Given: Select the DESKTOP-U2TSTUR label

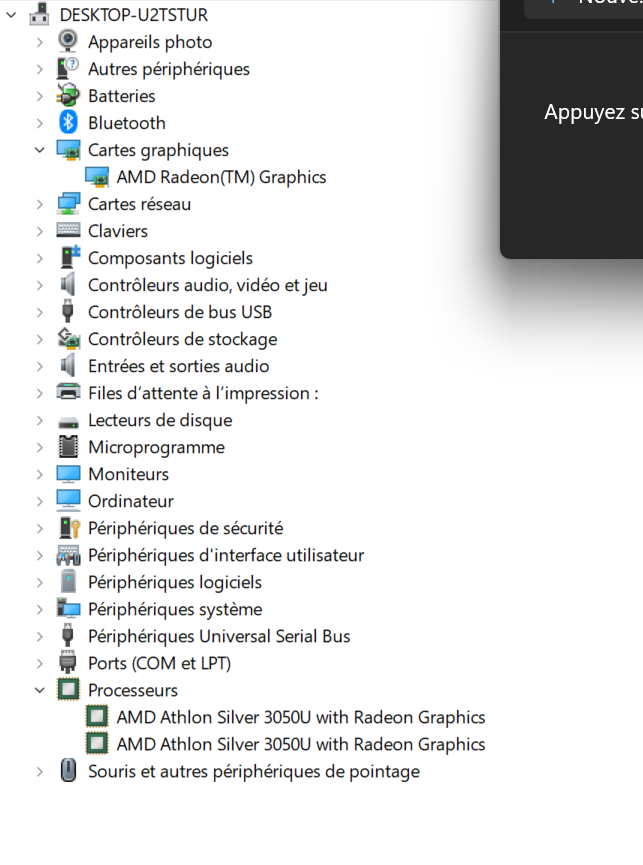Looking at the screenshot, I should click(133, 15).
